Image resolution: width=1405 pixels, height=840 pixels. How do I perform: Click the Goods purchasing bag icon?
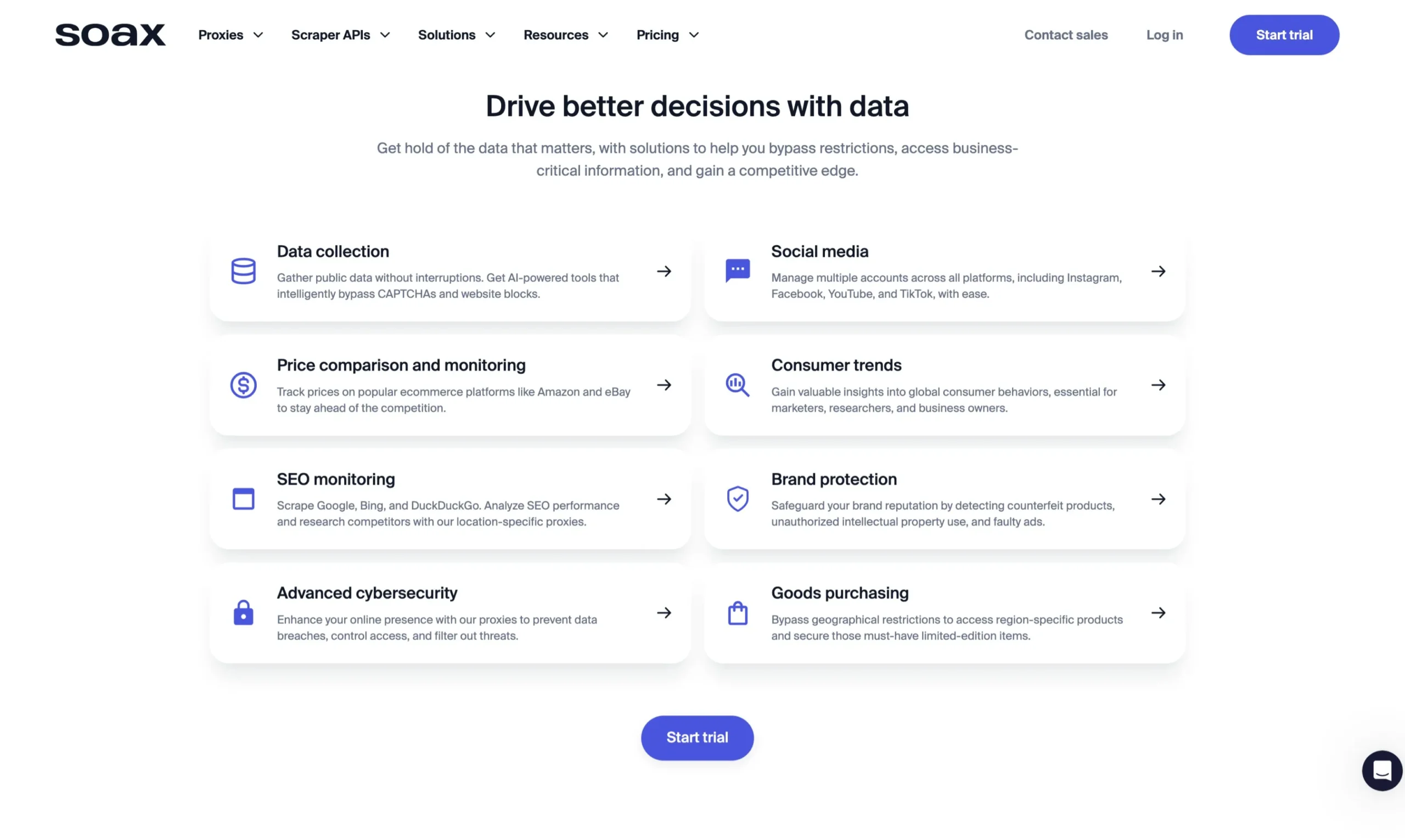pos(738,612)
